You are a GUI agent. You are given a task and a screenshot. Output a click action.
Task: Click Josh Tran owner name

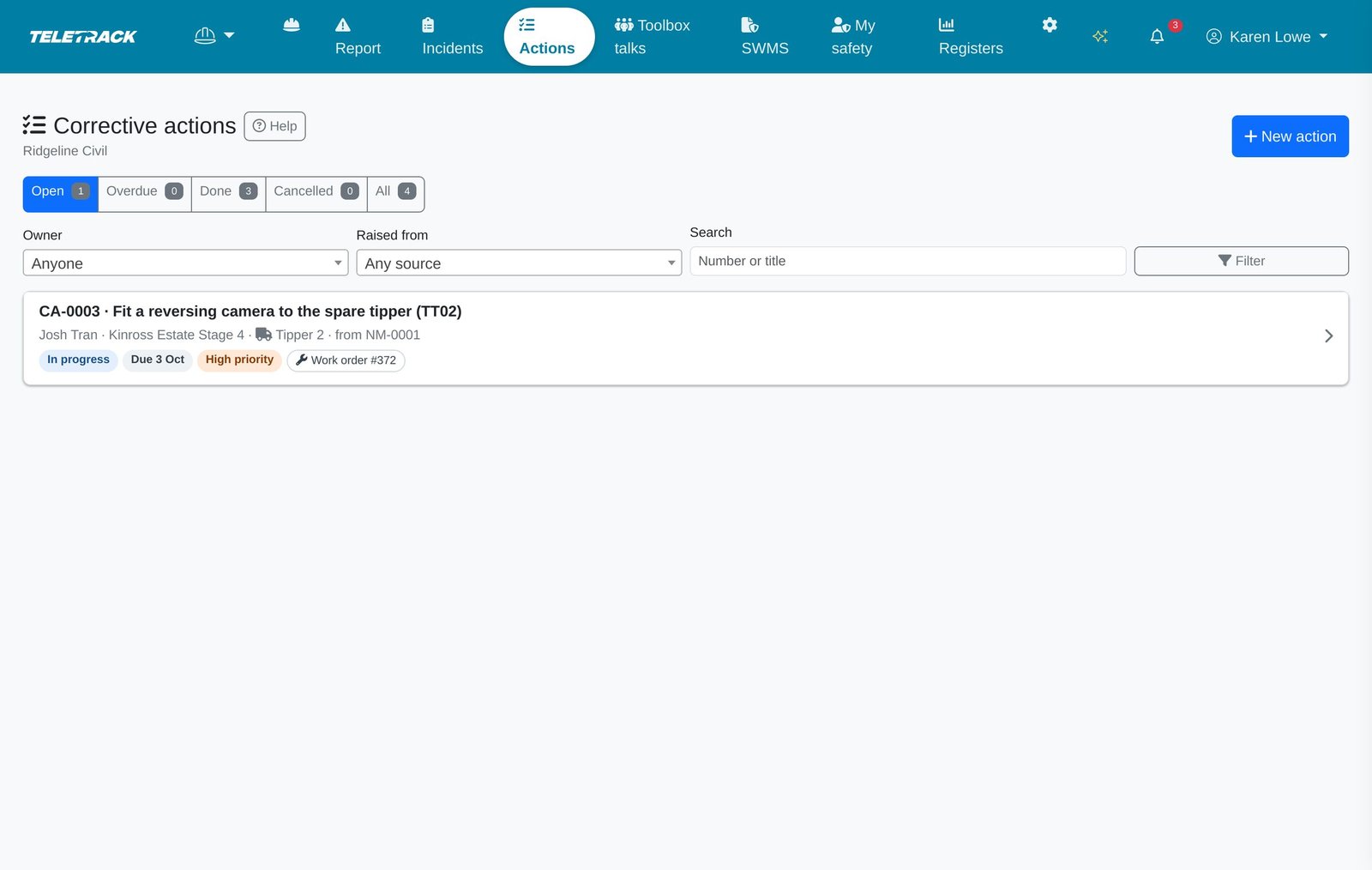[x=68, y=335]
